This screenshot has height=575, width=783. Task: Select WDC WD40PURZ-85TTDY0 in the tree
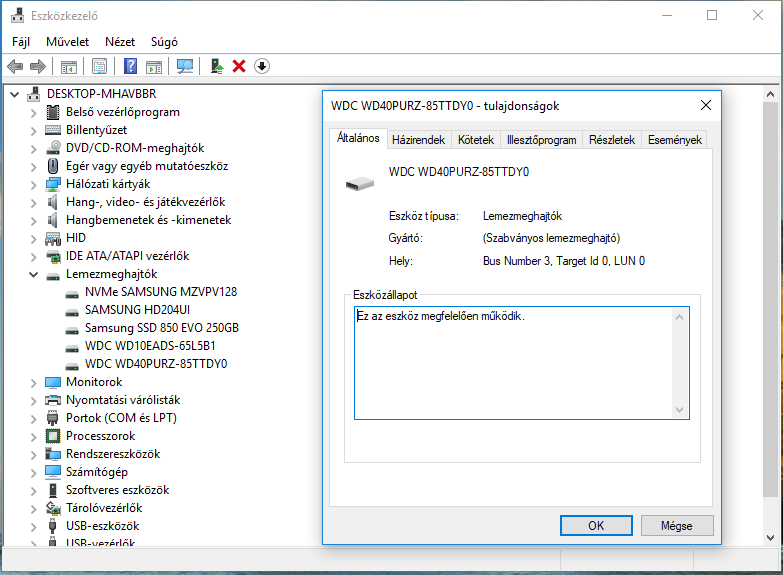pos(156,364)
